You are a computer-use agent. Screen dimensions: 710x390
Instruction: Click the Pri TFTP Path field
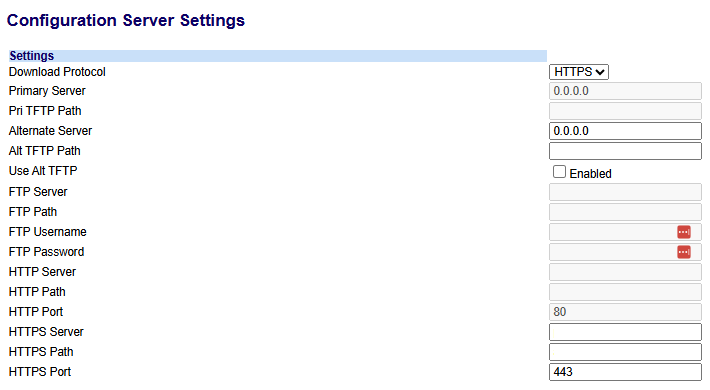(625, 111)
